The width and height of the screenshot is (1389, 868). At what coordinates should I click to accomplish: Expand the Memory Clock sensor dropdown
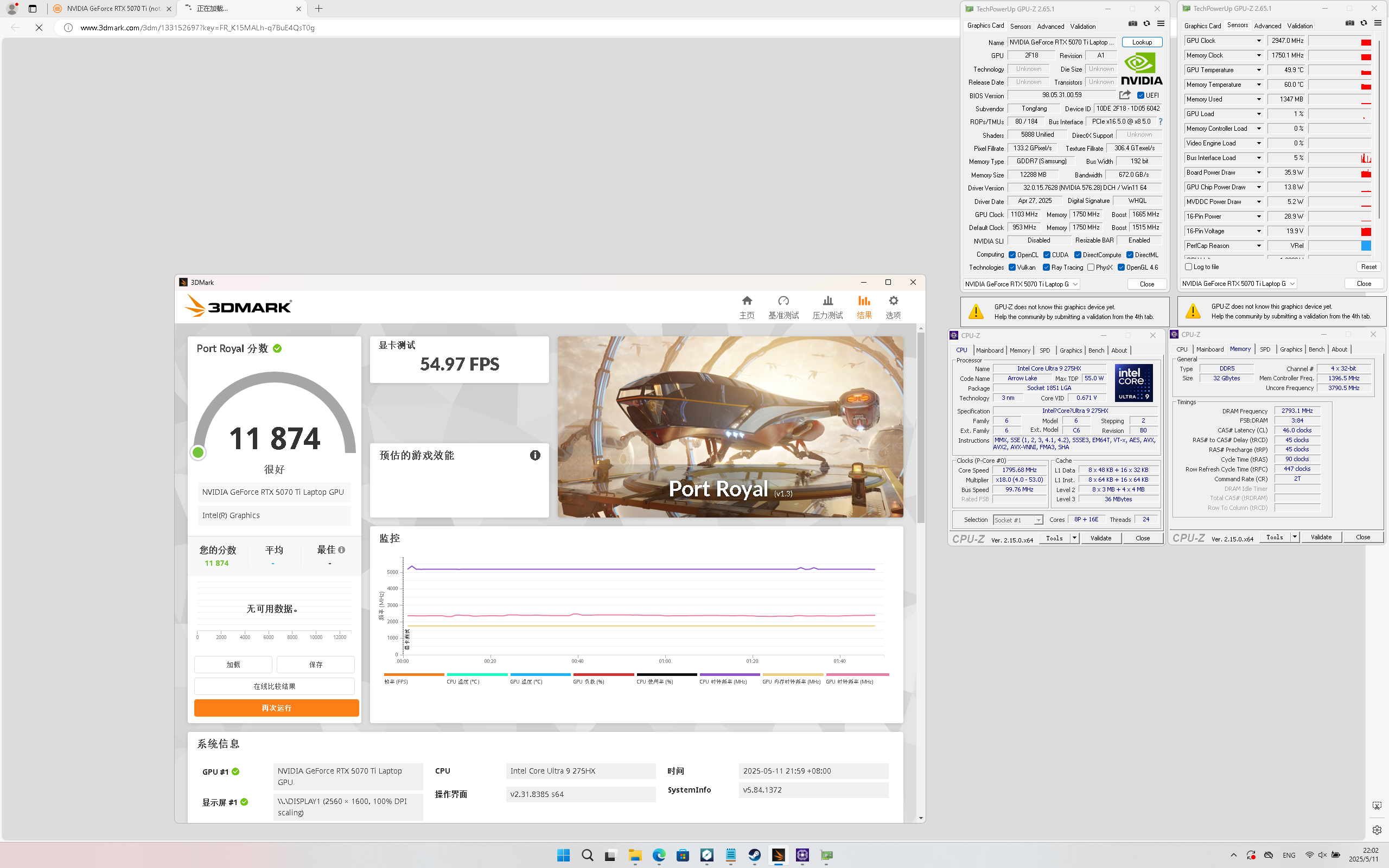[x=1259, y=56]
